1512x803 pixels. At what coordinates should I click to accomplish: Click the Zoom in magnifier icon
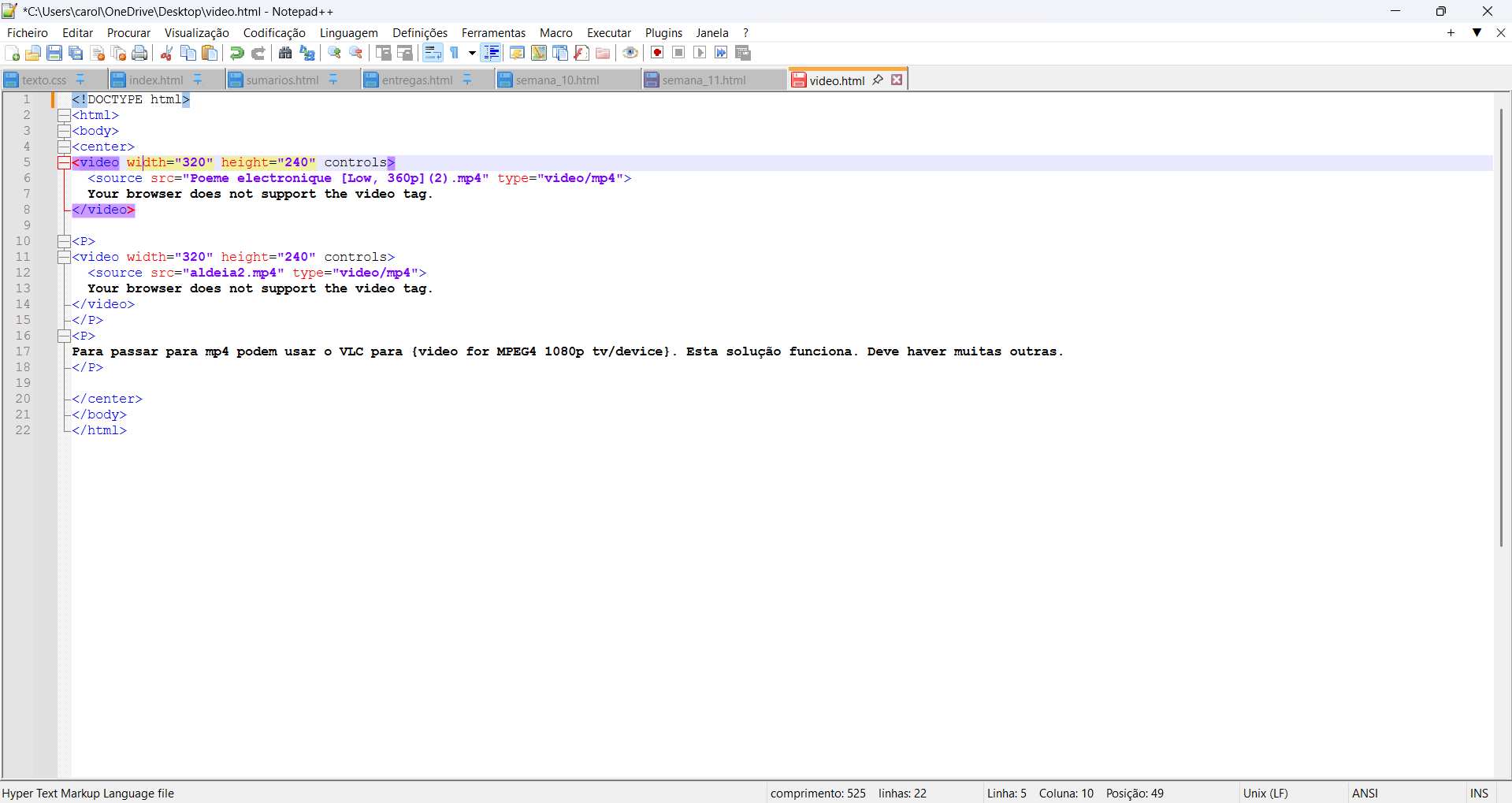[335, 53]
